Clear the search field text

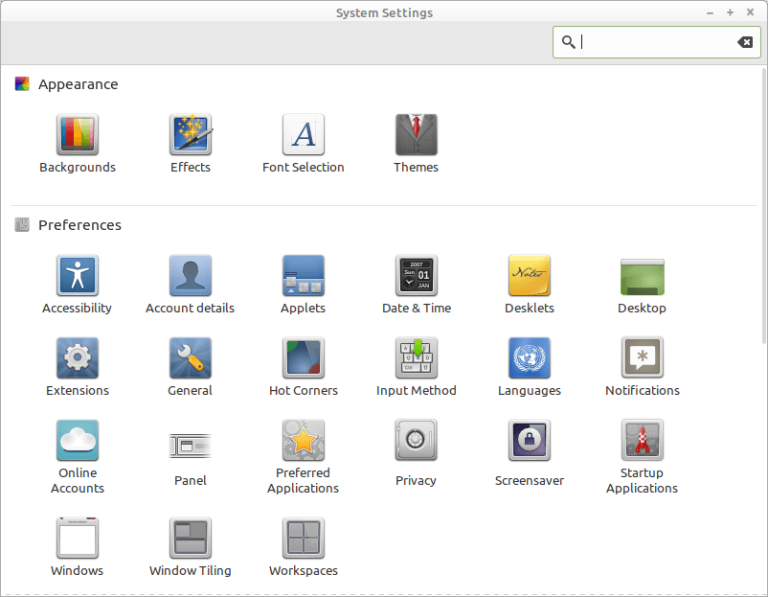point(745,42)
